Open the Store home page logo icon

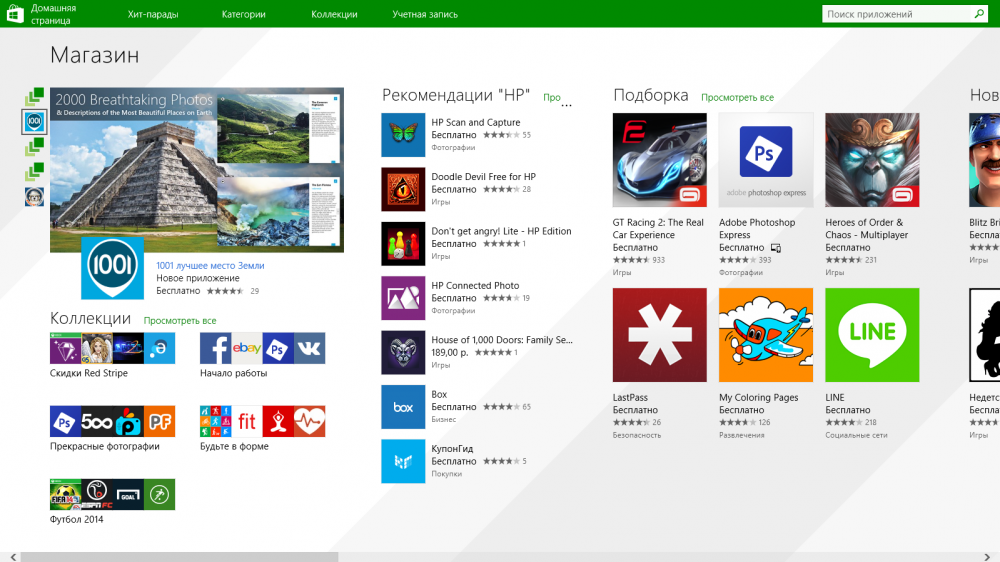15,13
